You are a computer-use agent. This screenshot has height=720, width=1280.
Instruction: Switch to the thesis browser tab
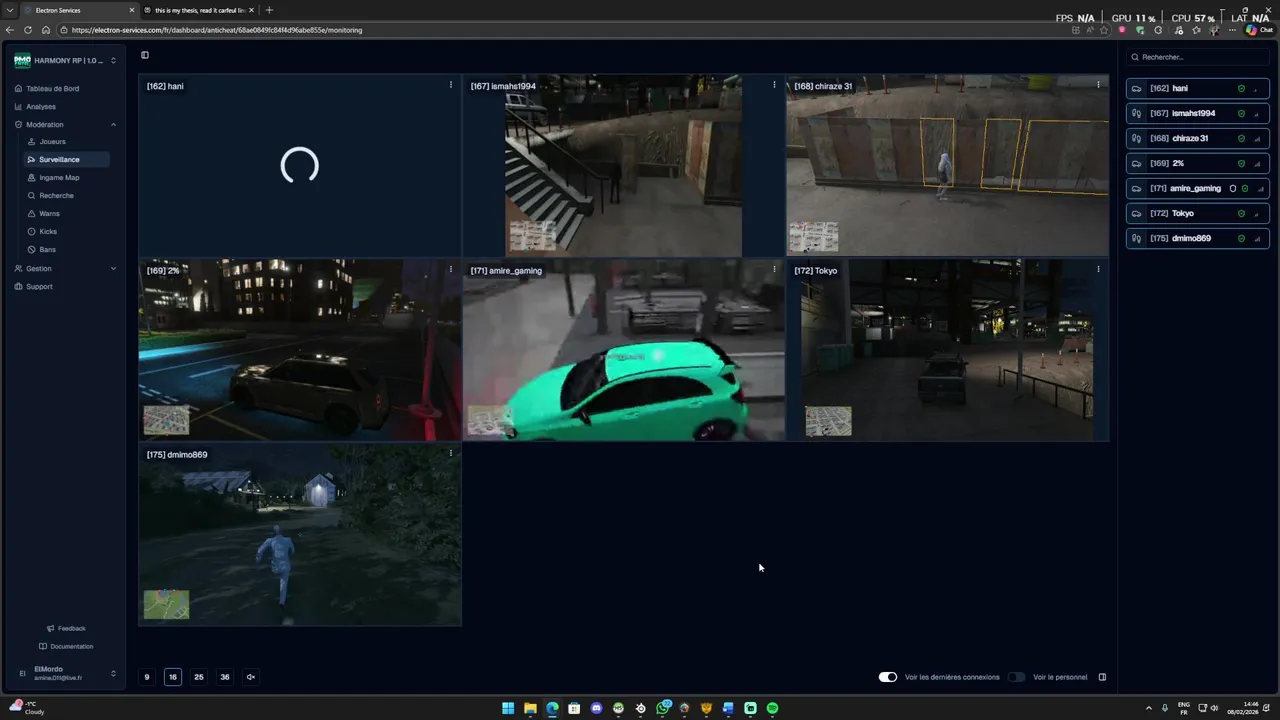coord(198,10)
